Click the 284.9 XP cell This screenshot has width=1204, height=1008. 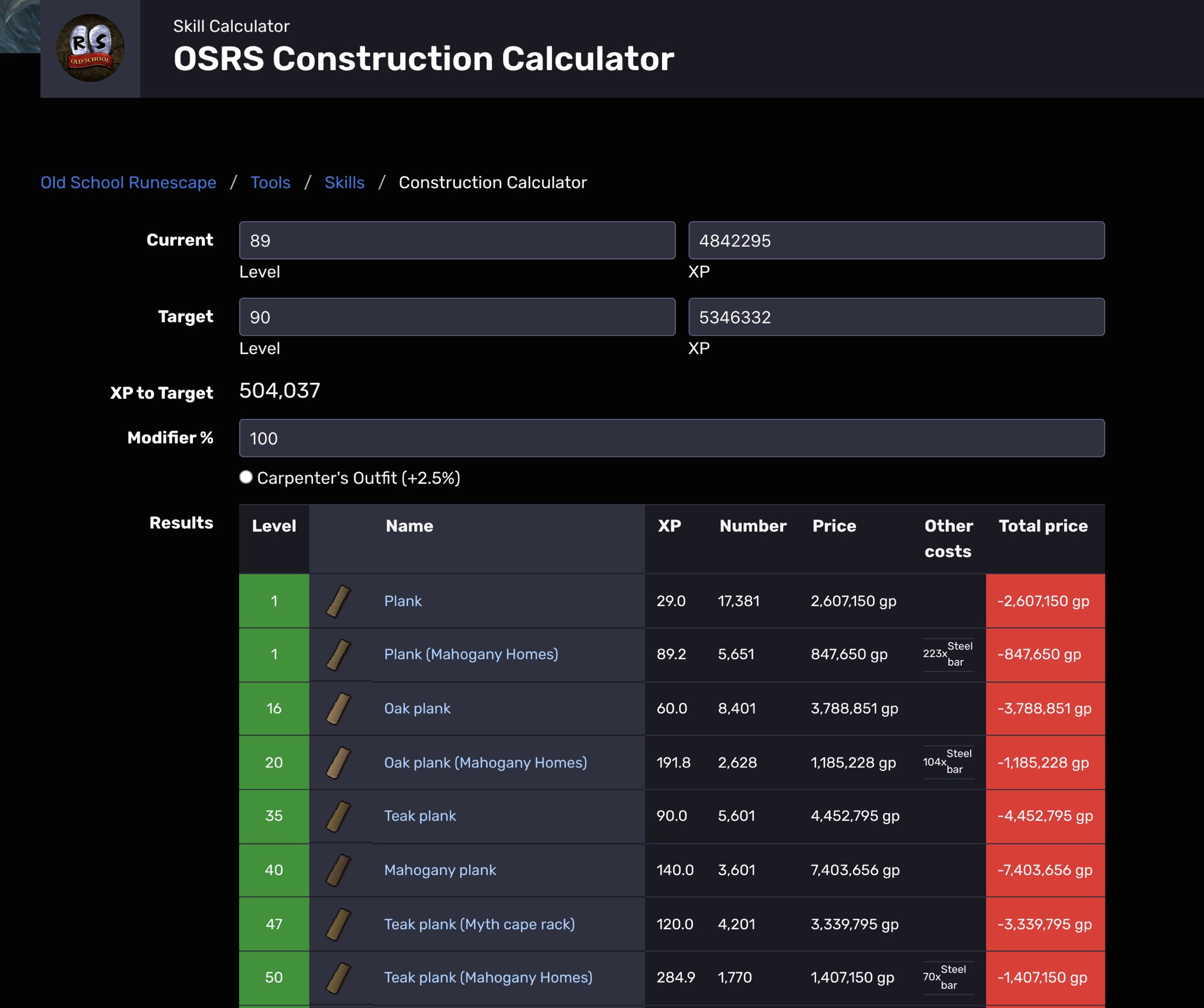pyautogui.click(x=675, y=977)
